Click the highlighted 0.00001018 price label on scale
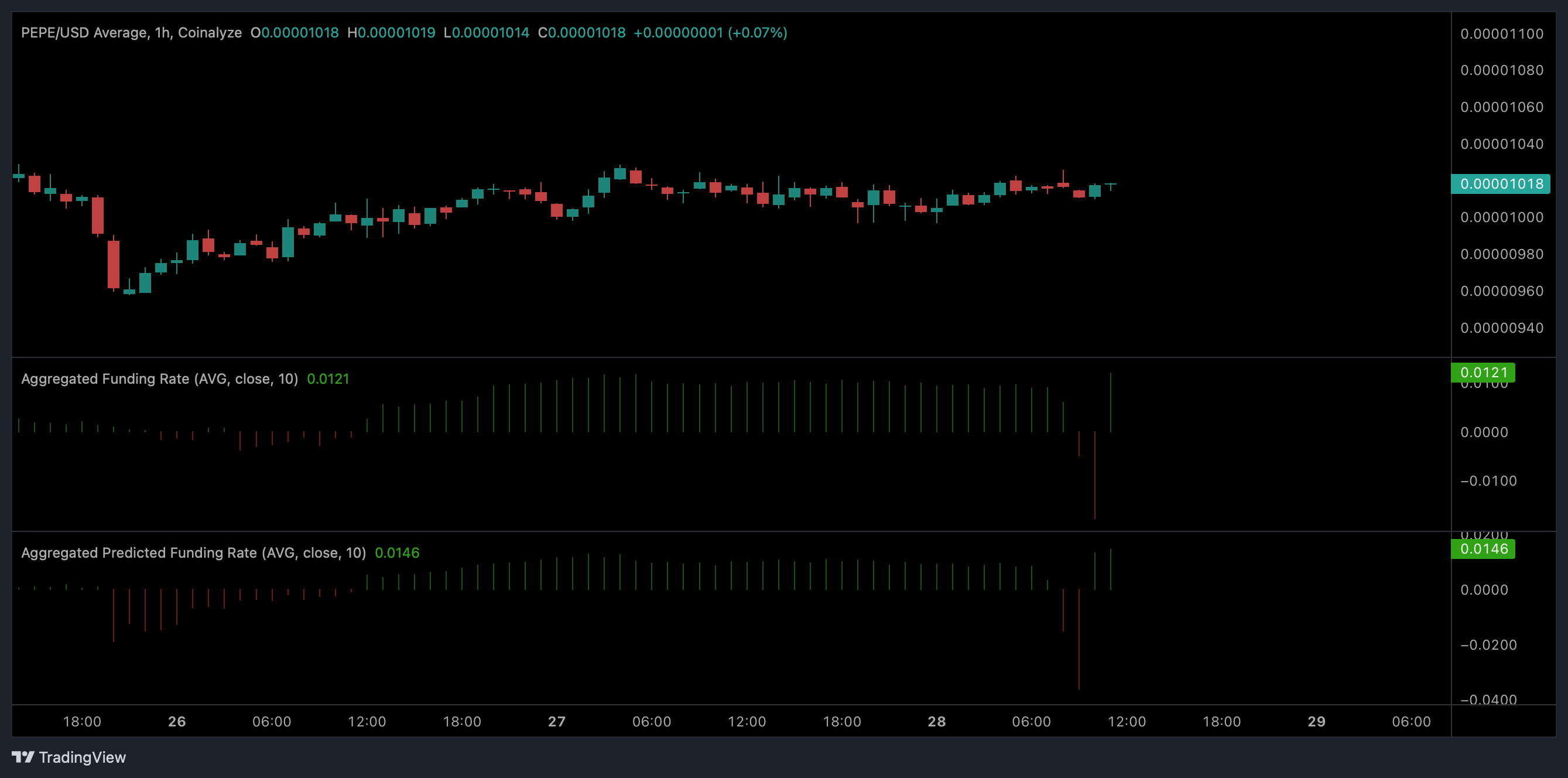Screen dimensions: 1568x778 [x=1501, y=183]
